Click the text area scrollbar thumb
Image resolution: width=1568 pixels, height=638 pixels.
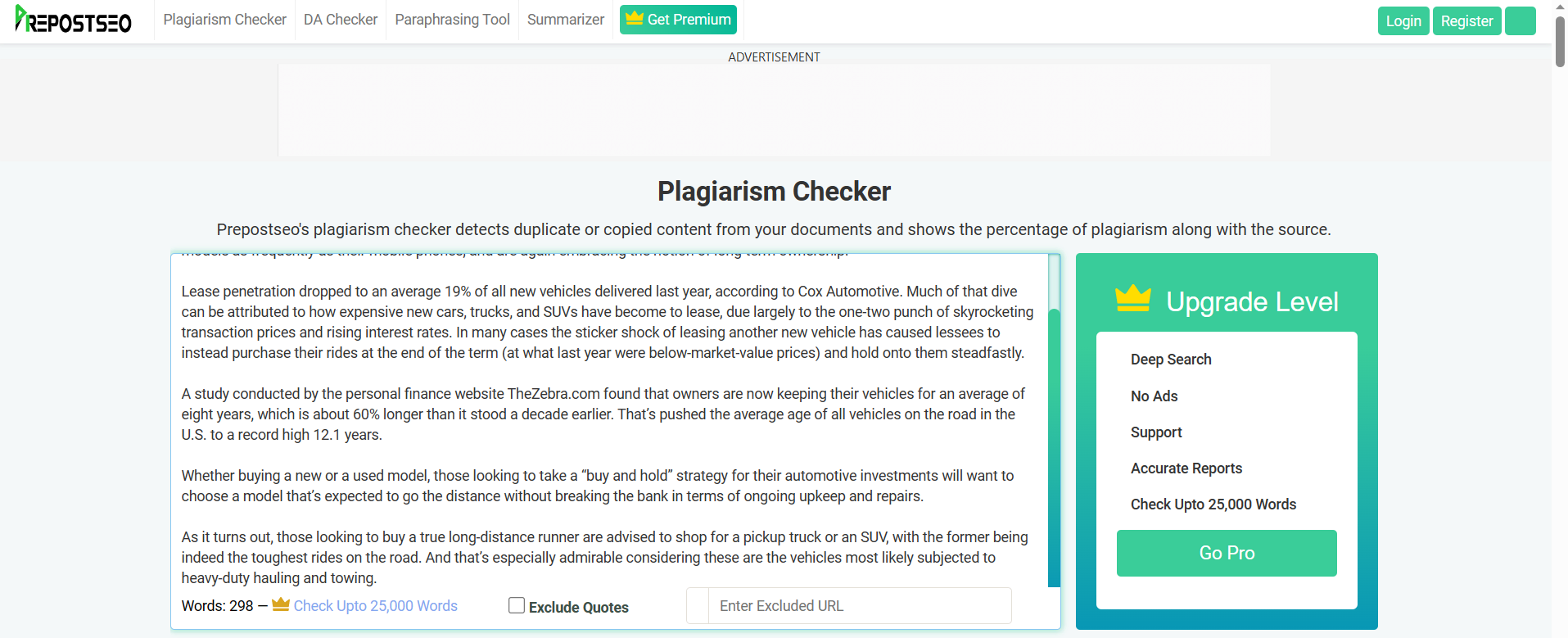[x=1055, y=446]
